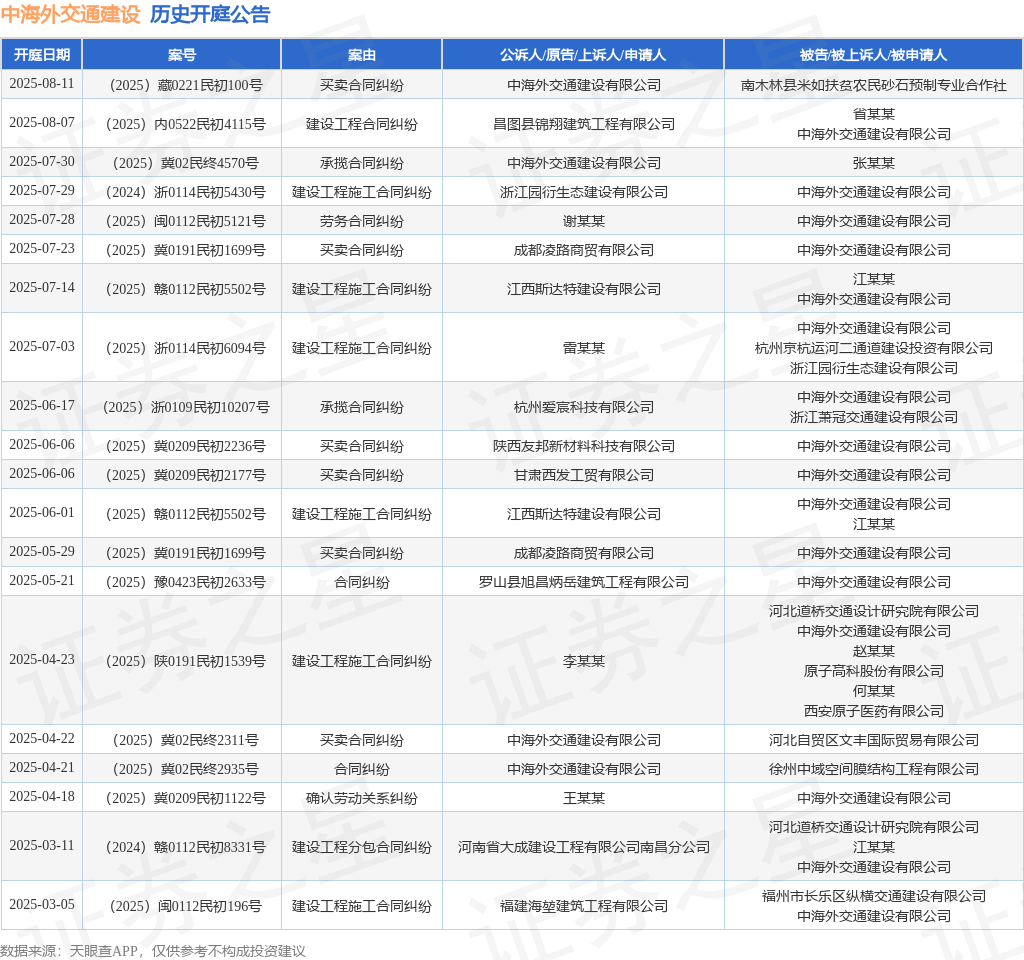Image resolution: width=1024 pixels, height=960 pixels.
Task: Select the date 2025-06-17
Action: (42, 406)
